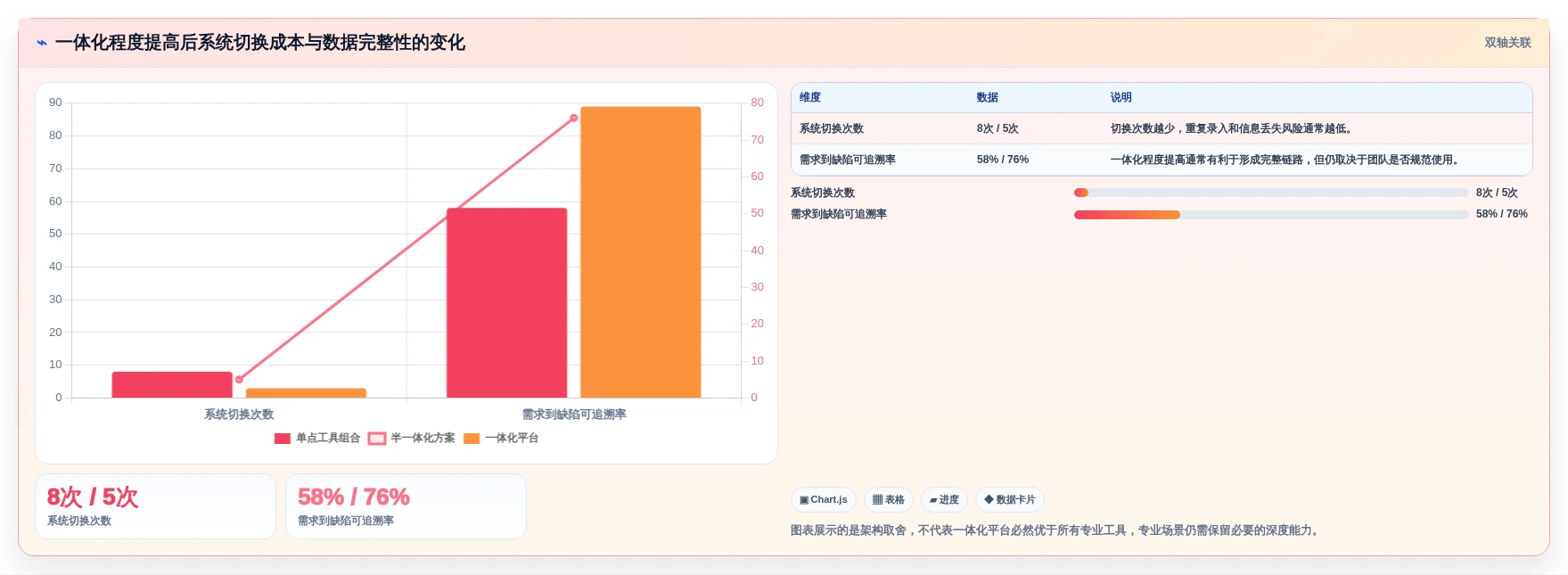Screen dimensions: 1568x575
Task: Click the 说明 column header
Action: coord(1121,98)
